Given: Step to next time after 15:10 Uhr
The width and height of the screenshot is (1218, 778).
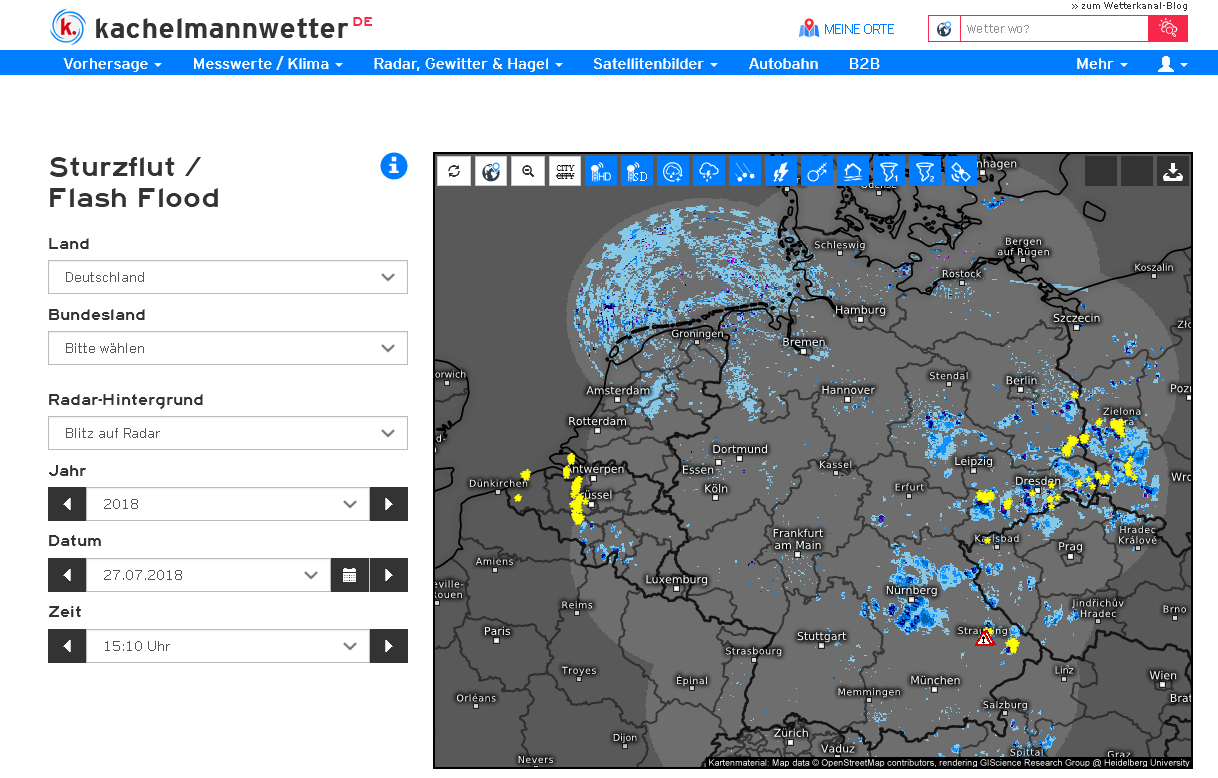Looking at the screenshot, I should [389, 646].
